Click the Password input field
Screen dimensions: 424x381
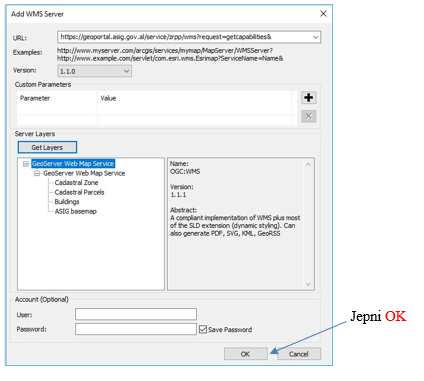136,329
